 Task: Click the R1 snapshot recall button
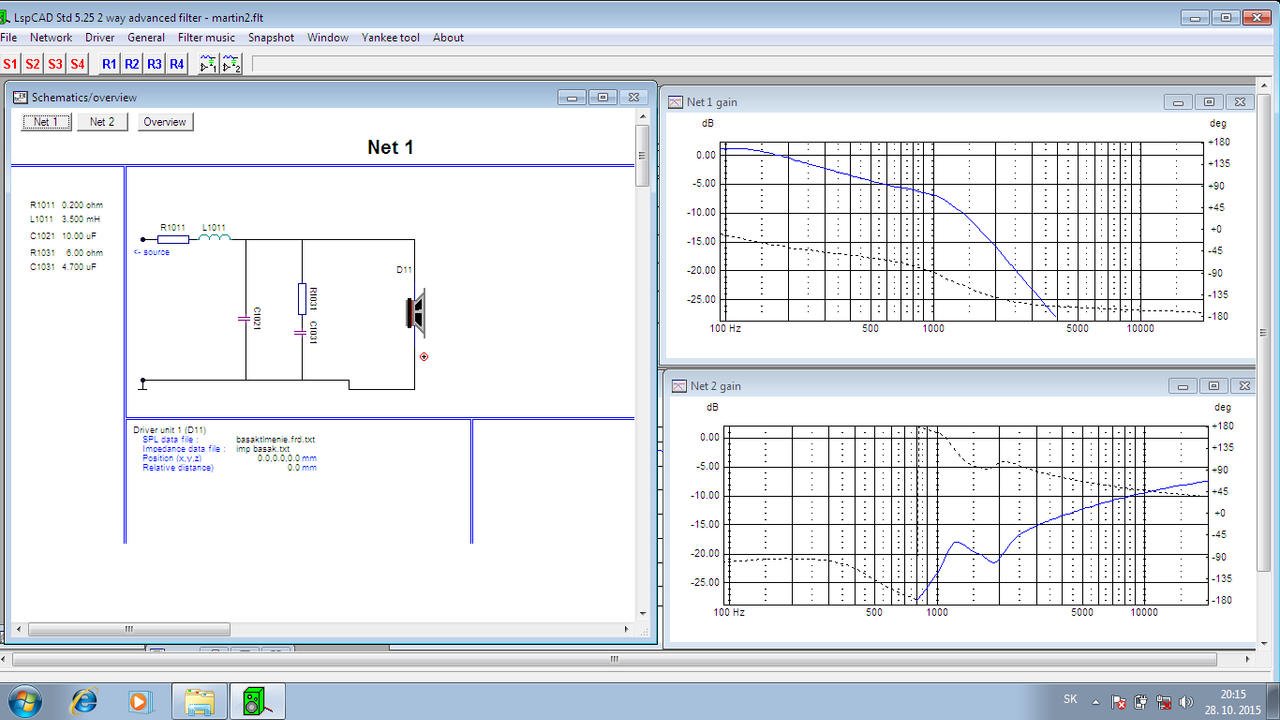point(109,64)
